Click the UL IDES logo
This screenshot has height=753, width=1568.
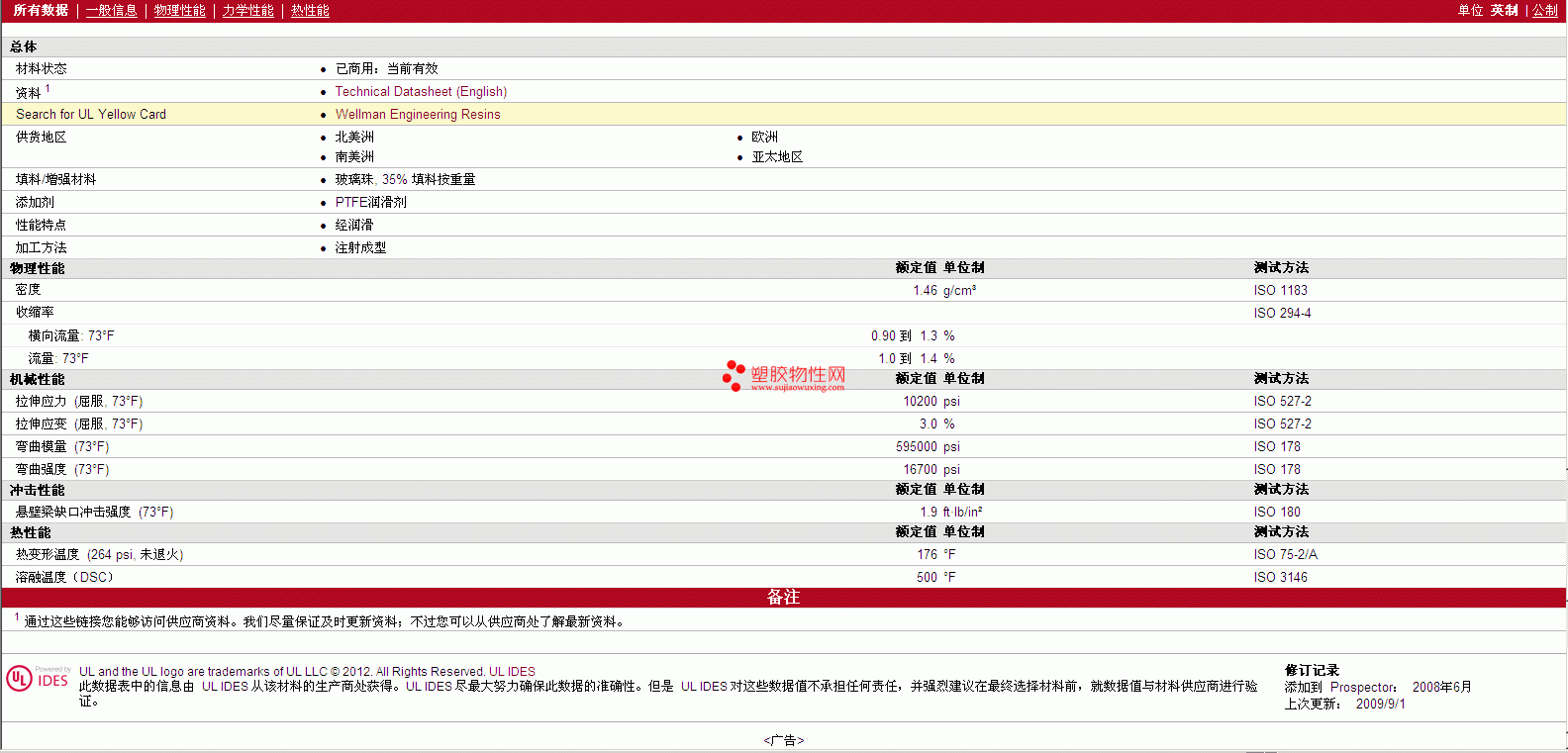tap(38, 678)
